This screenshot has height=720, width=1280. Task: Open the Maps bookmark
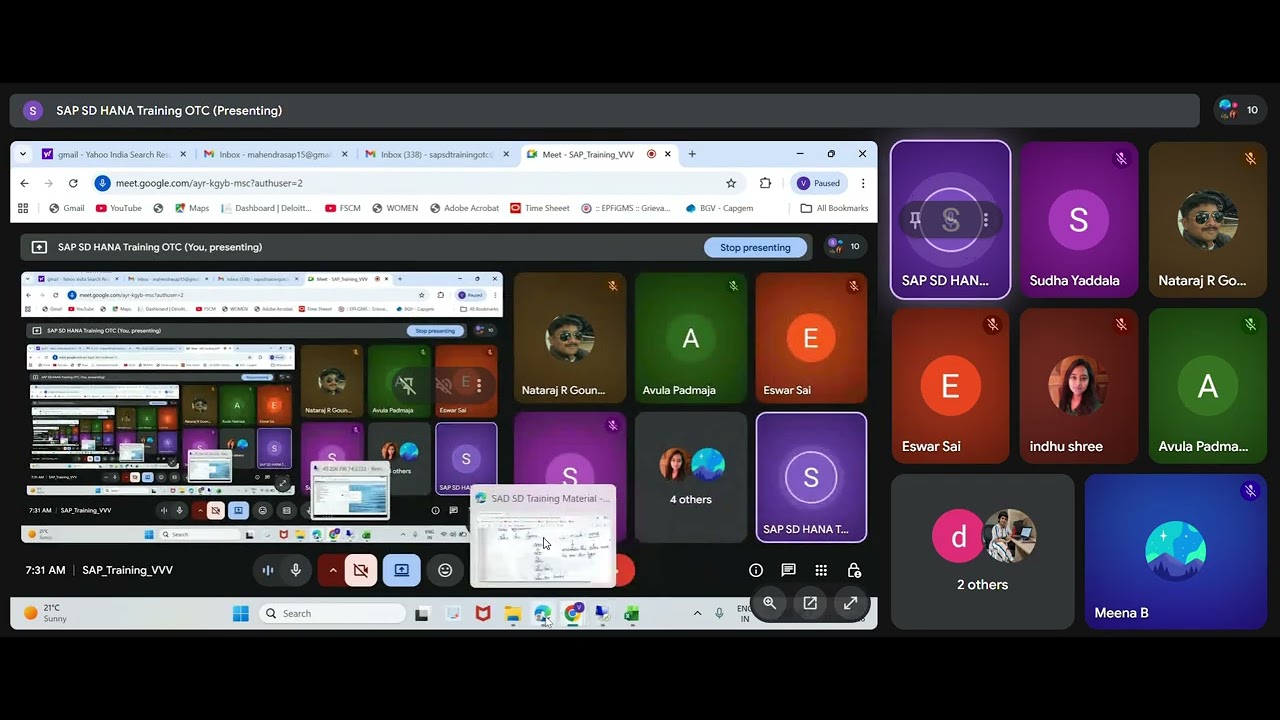(192, 208)
